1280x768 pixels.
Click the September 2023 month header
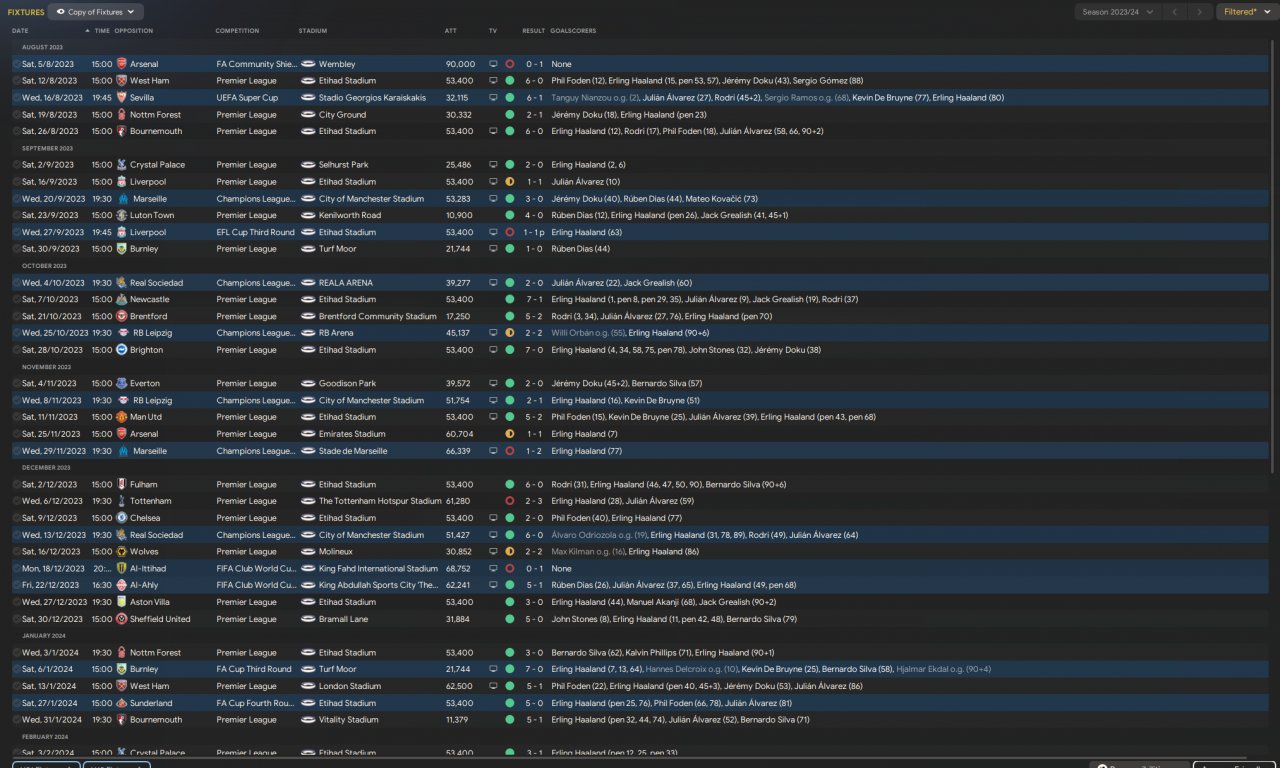[47, 148]
